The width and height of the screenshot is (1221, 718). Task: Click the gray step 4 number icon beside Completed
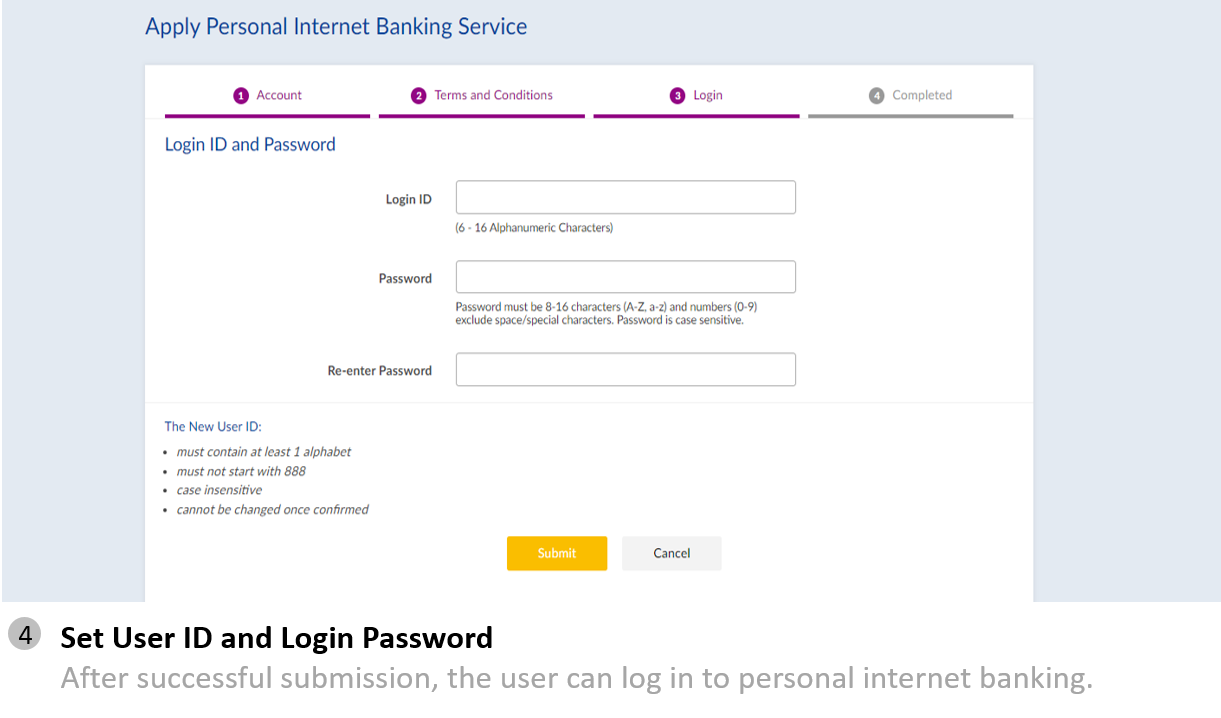point(877,96)
